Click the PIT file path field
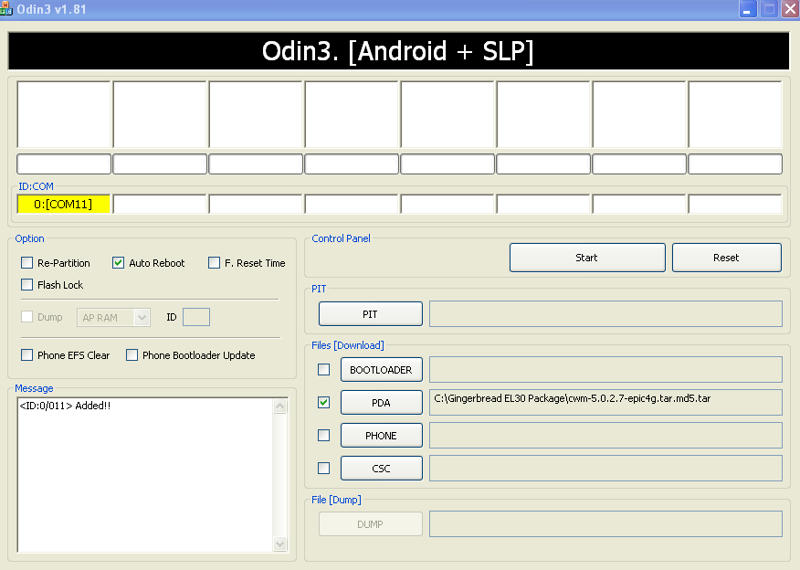800x570 pixels. (x=606, y=314)
